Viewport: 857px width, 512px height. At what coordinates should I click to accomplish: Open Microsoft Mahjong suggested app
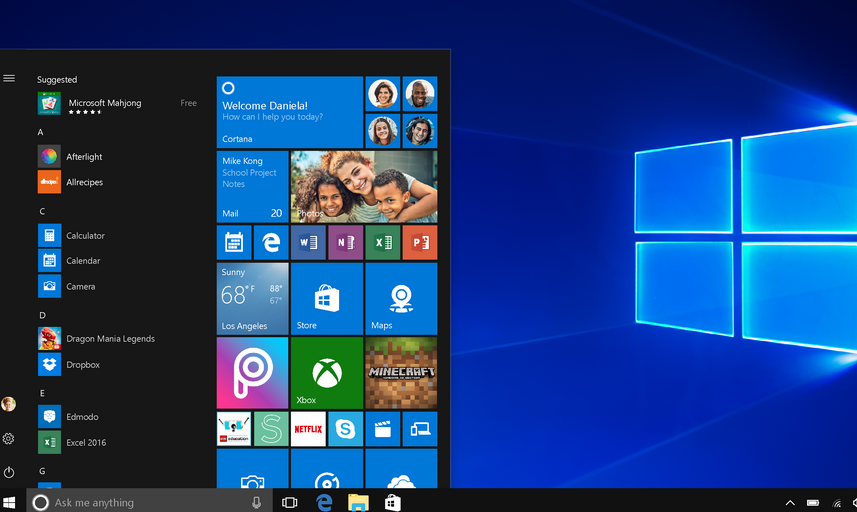pos(118,103)
